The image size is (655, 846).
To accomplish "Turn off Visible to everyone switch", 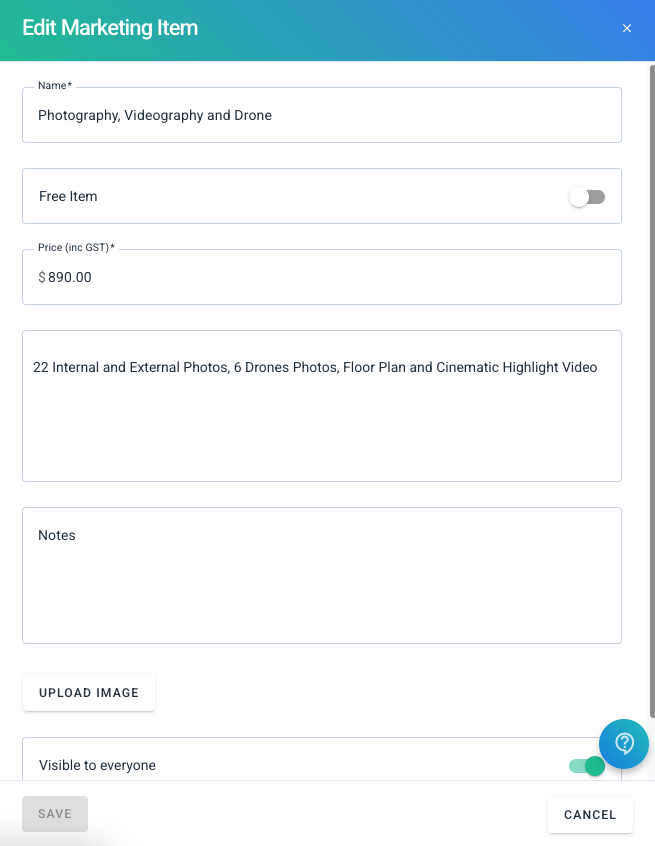I will (x=587, y=766).
